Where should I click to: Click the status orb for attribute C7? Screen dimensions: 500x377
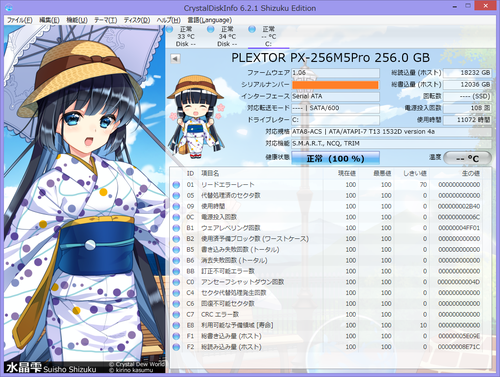coord(176,315)
